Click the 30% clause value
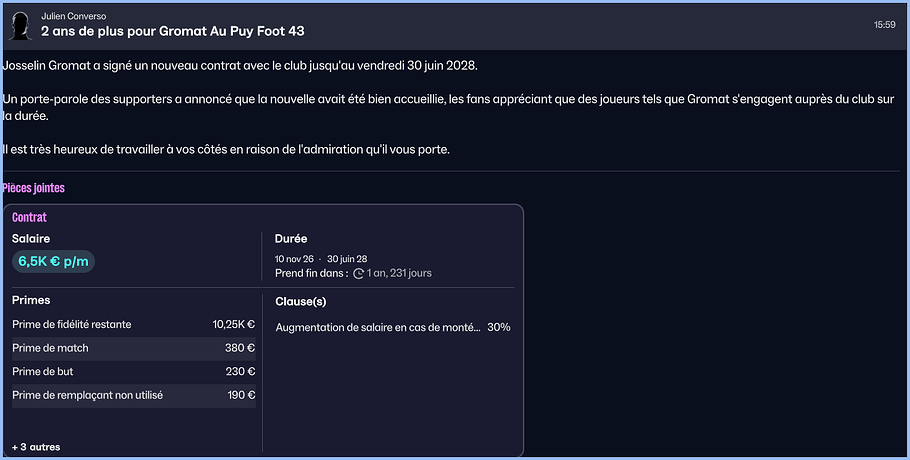 point(499,327)
